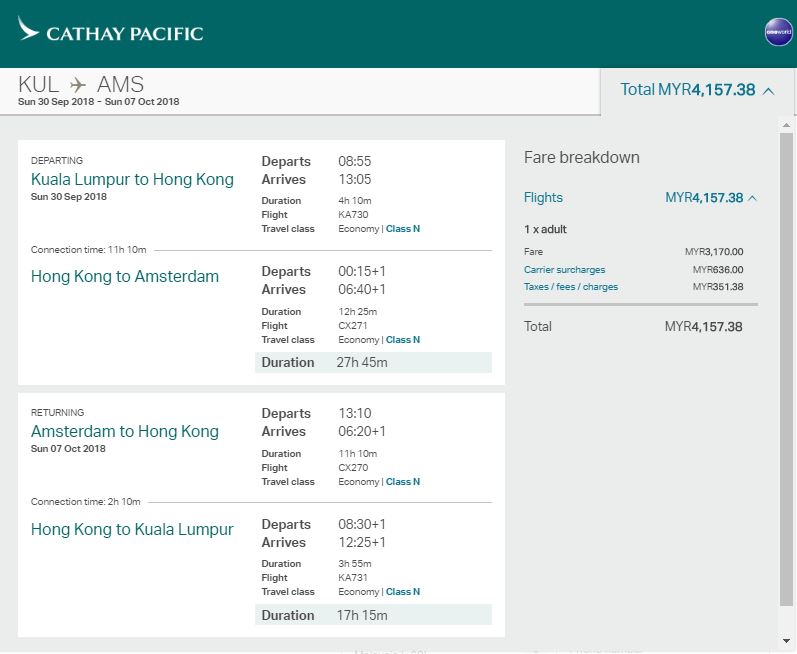Viewport: 797px width, 654px height.
Task: Open the Taxes / fees / charges link
Action: coord(571,287)
